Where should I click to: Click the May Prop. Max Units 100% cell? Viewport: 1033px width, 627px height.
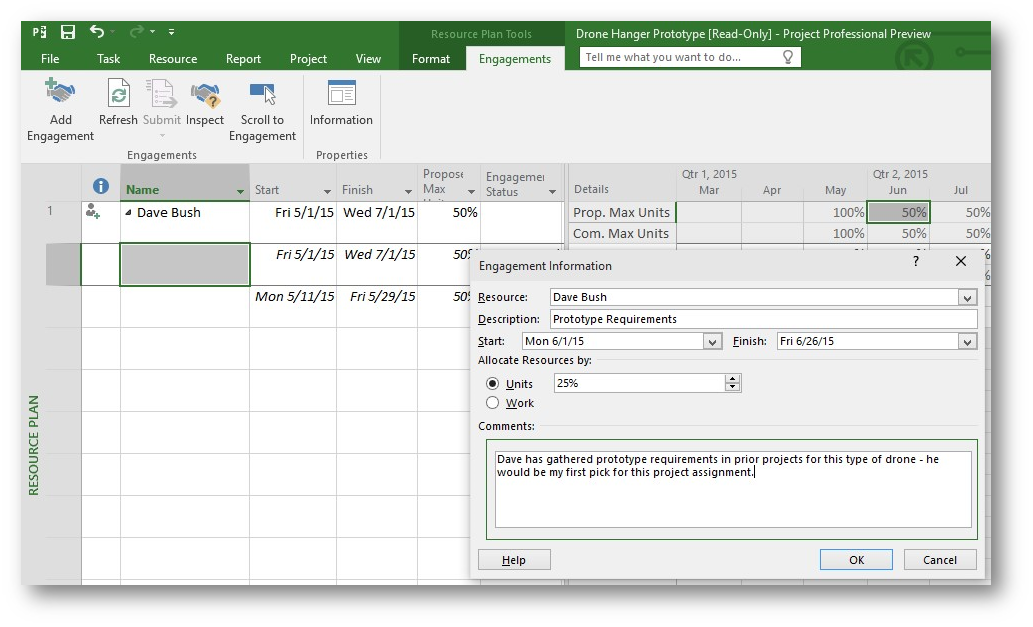coord(835,213)
